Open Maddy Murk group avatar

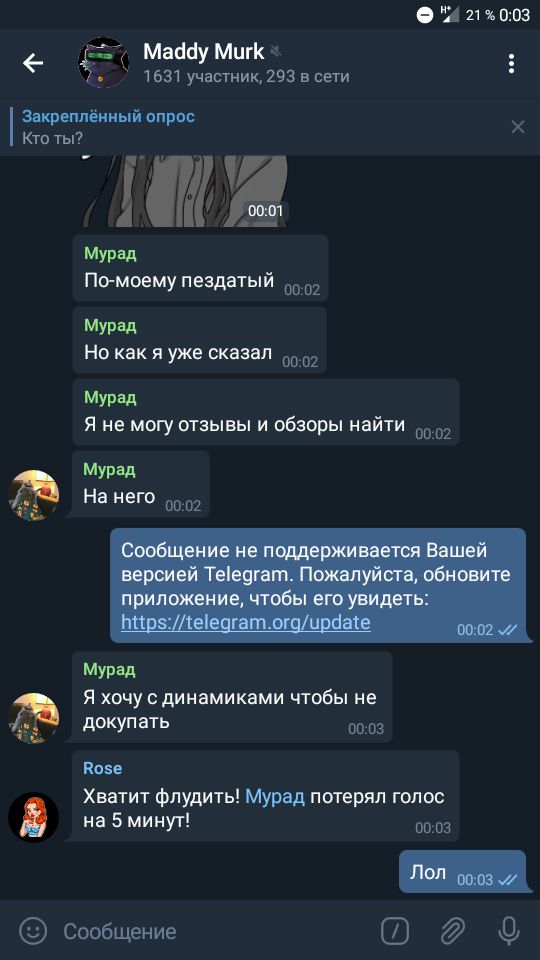coord(103,63)
